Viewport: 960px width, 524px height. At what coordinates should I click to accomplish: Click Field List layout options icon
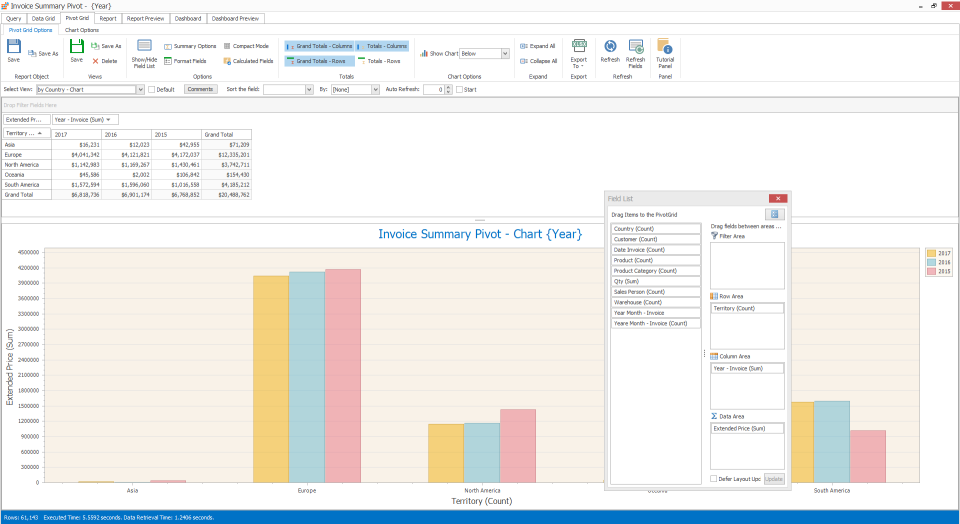(x=774, y=214)
